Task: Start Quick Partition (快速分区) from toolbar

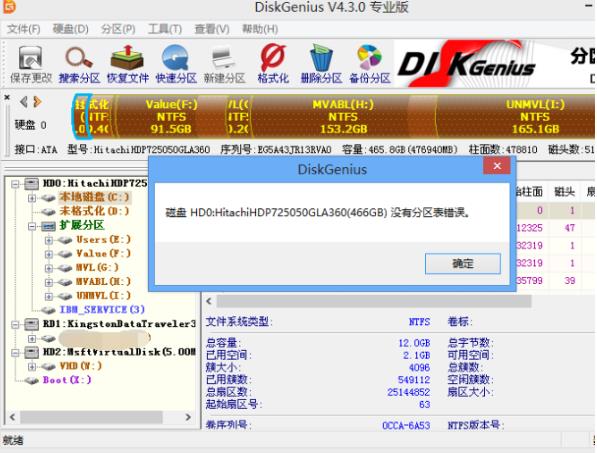Action: [x=176, y=65]
